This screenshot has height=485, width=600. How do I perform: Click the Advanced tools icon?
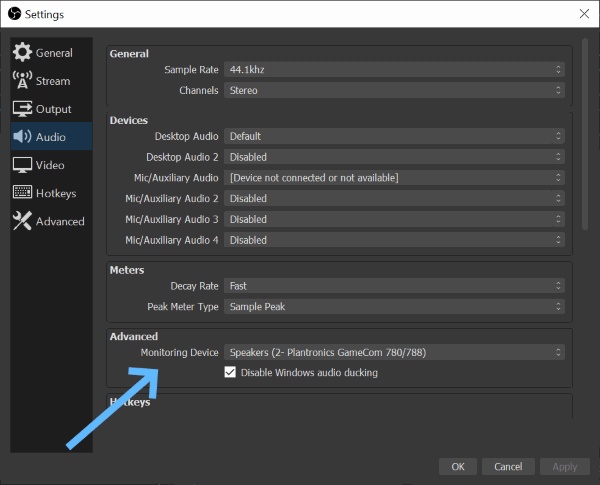(22, 220)
